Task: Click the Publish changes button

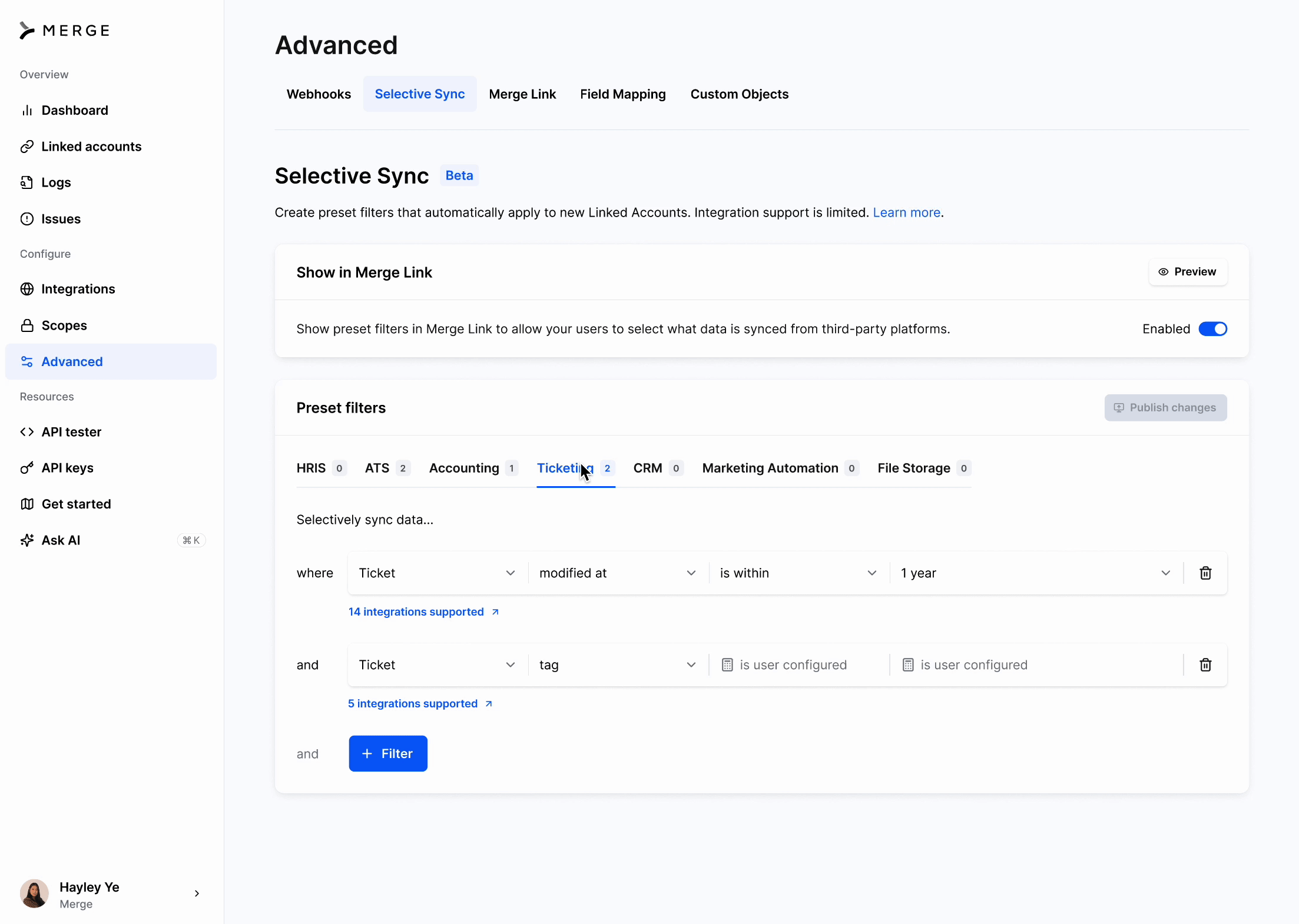Action: (1165, 408)
